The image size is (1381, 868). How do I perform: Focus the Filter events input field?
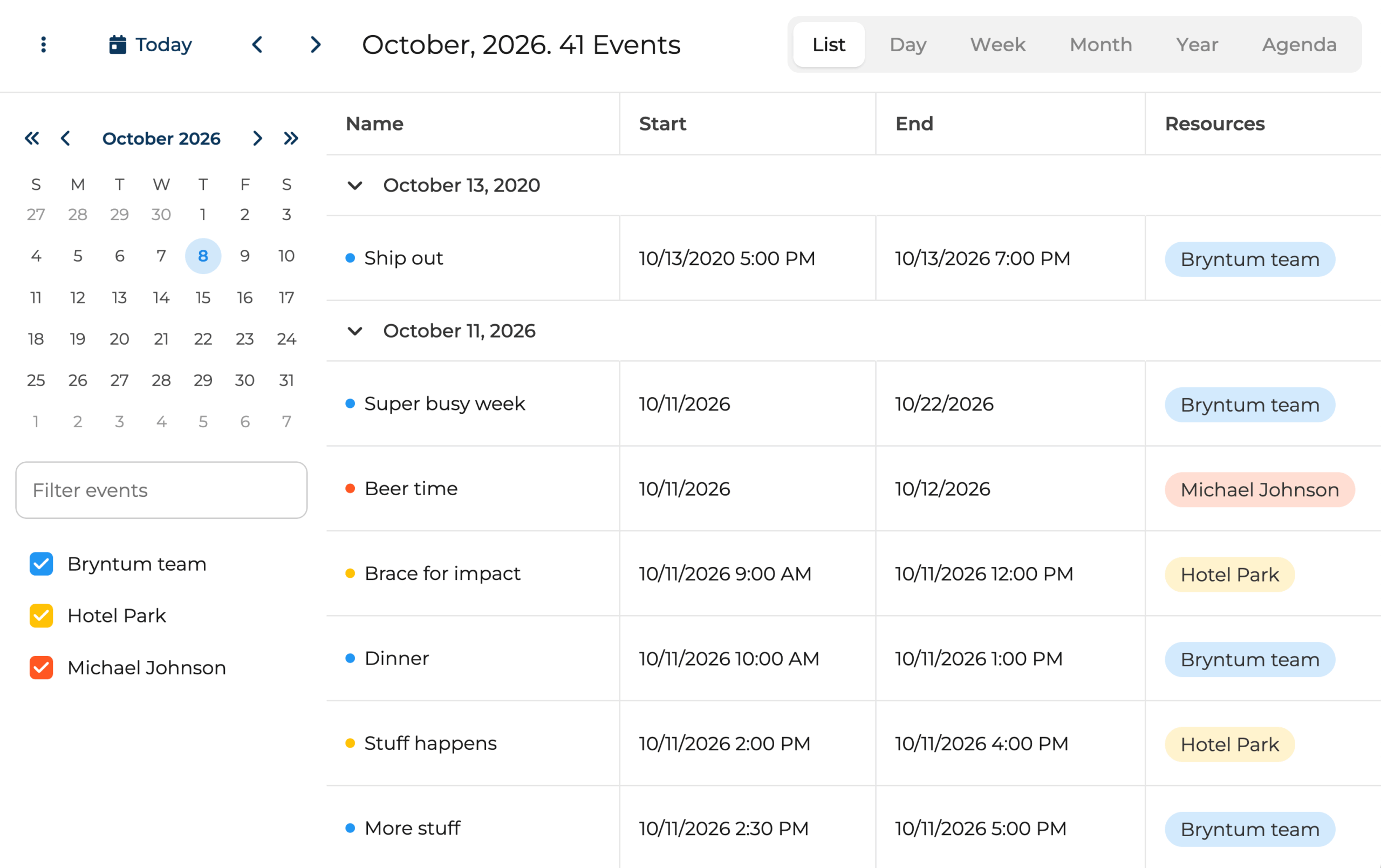point(161,490)
